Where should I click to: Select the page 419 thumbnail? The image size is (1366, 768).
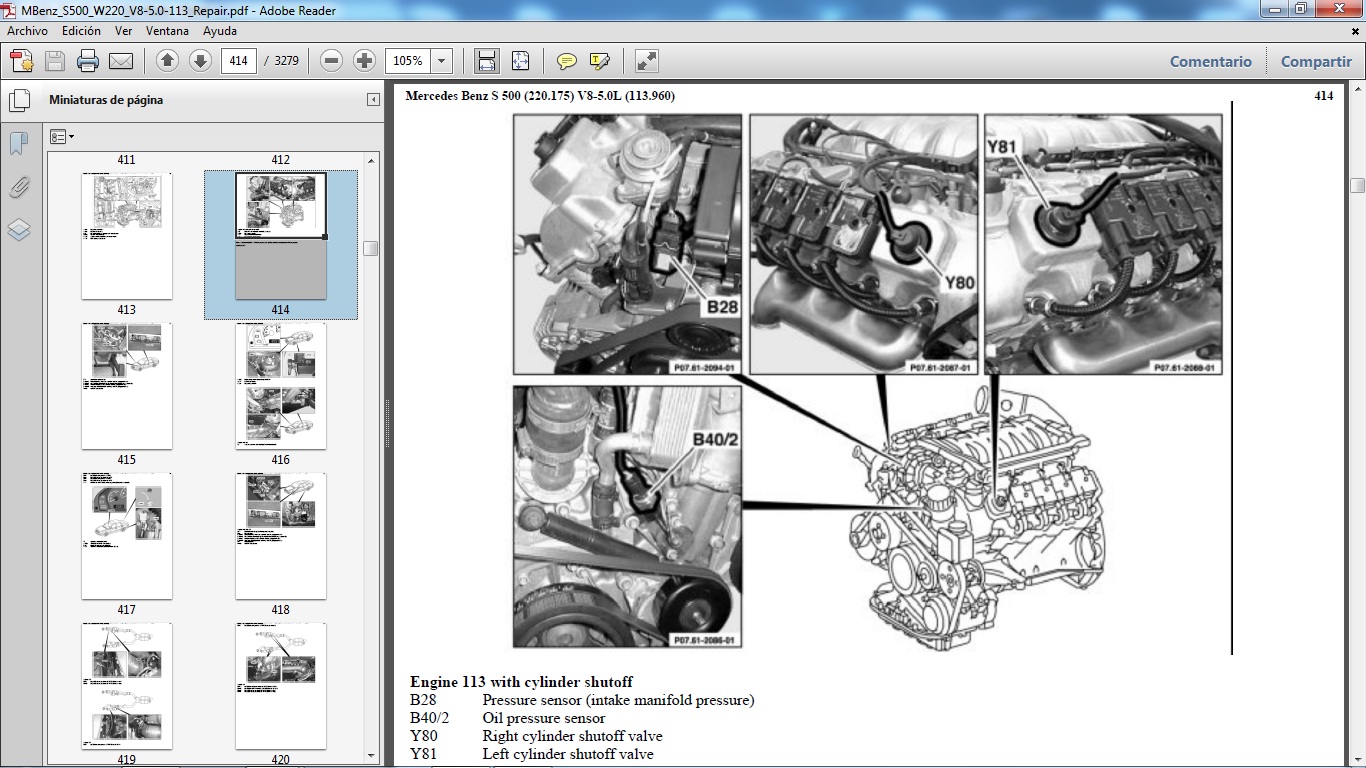click(126, 686)
